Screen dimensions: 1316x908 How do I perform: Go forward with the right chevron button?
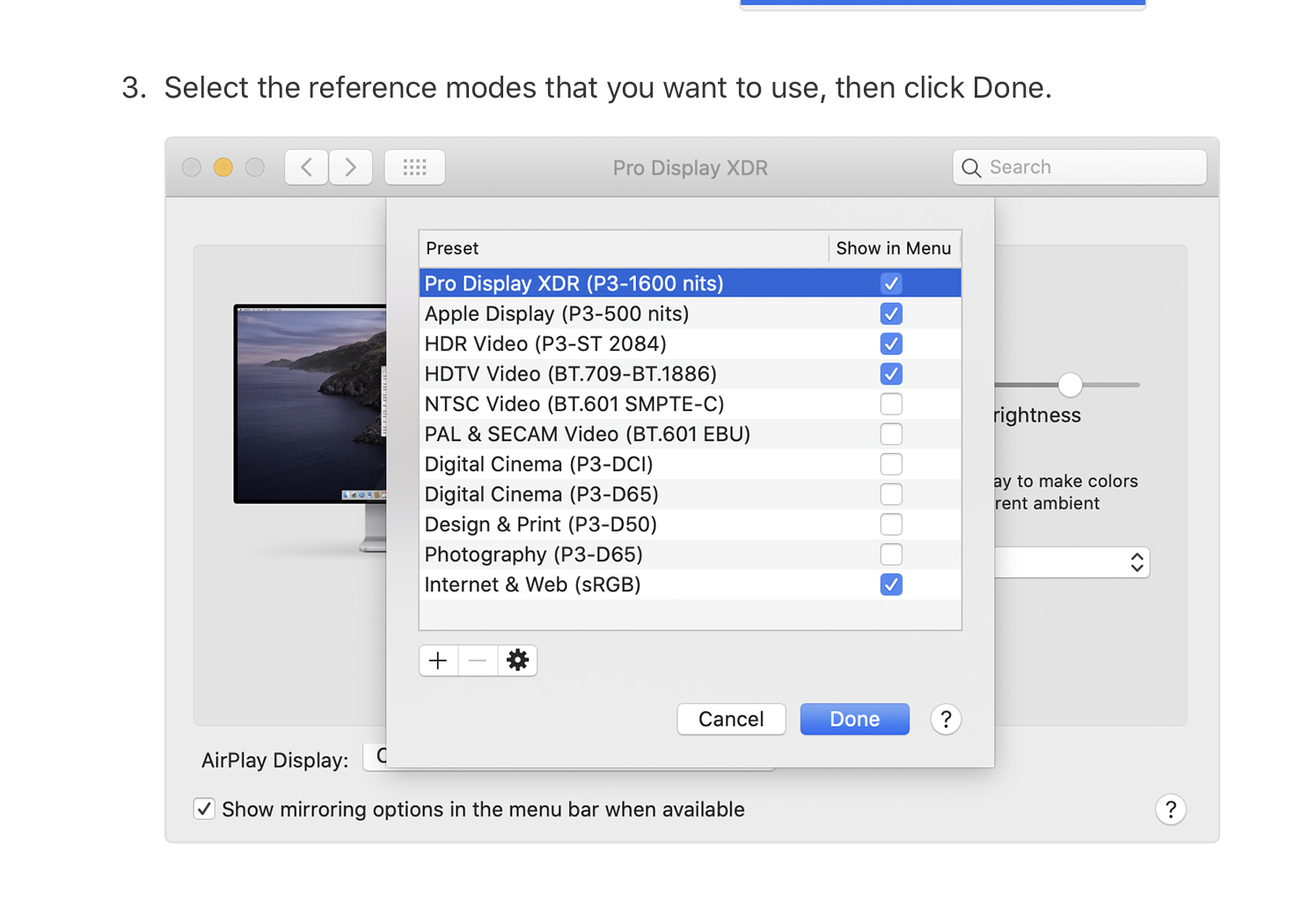[x=351, y=167]
